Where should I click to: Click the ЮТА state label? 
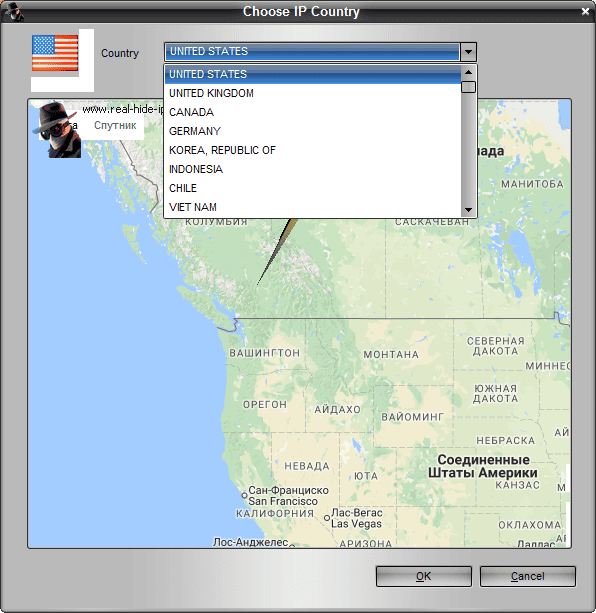tap(366, 476)
